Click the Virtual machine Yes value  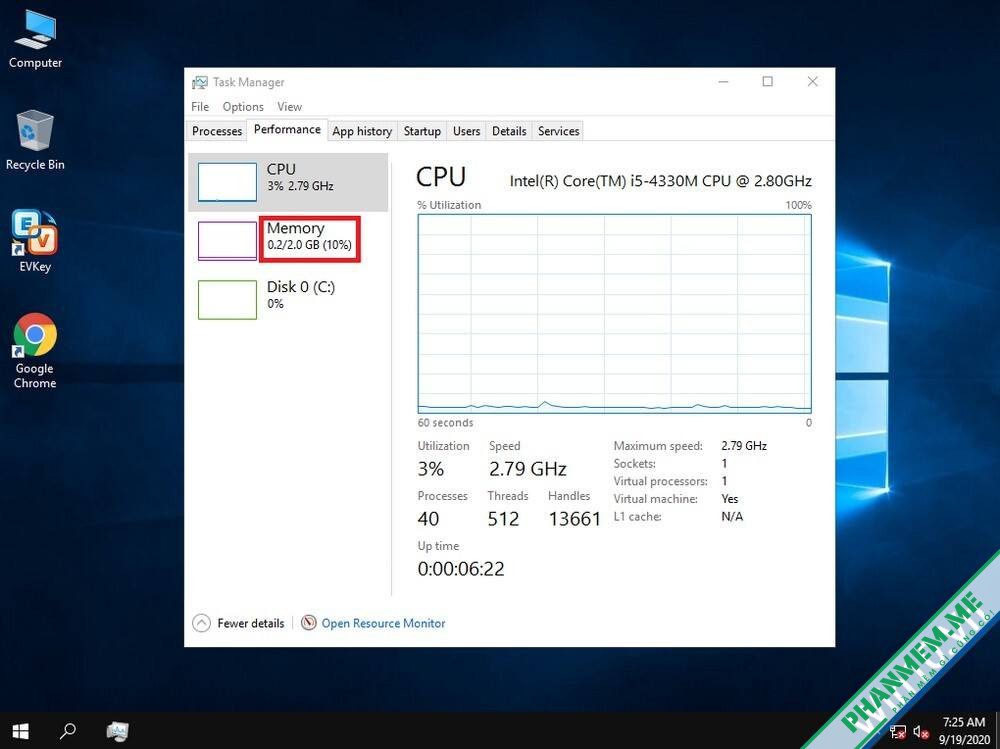click(x=730, y=499)
